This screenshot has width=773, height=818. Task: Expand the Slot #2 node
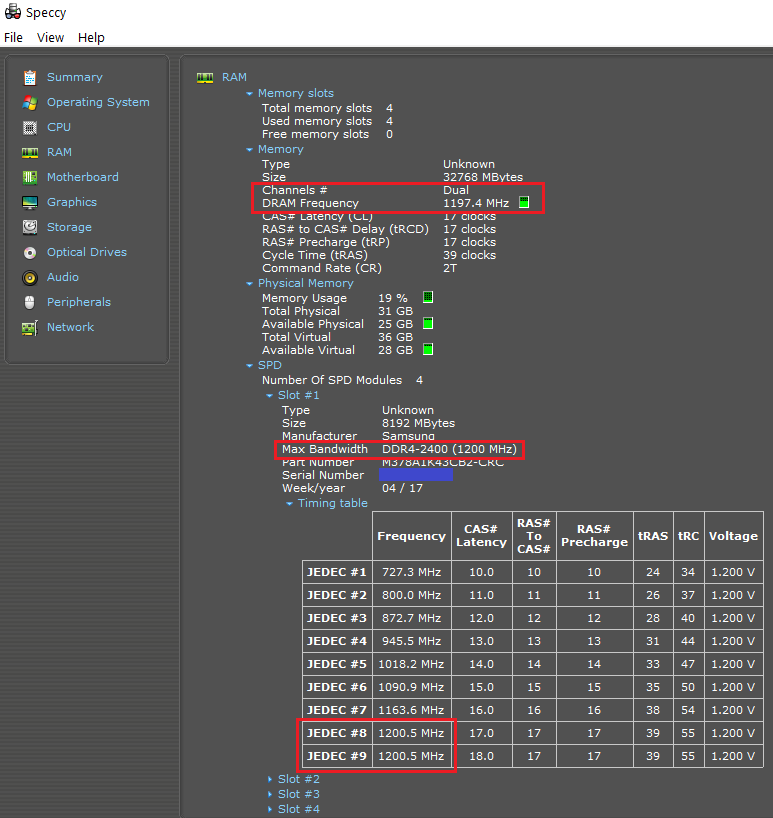pyautogui.click(x=270, y=779)
